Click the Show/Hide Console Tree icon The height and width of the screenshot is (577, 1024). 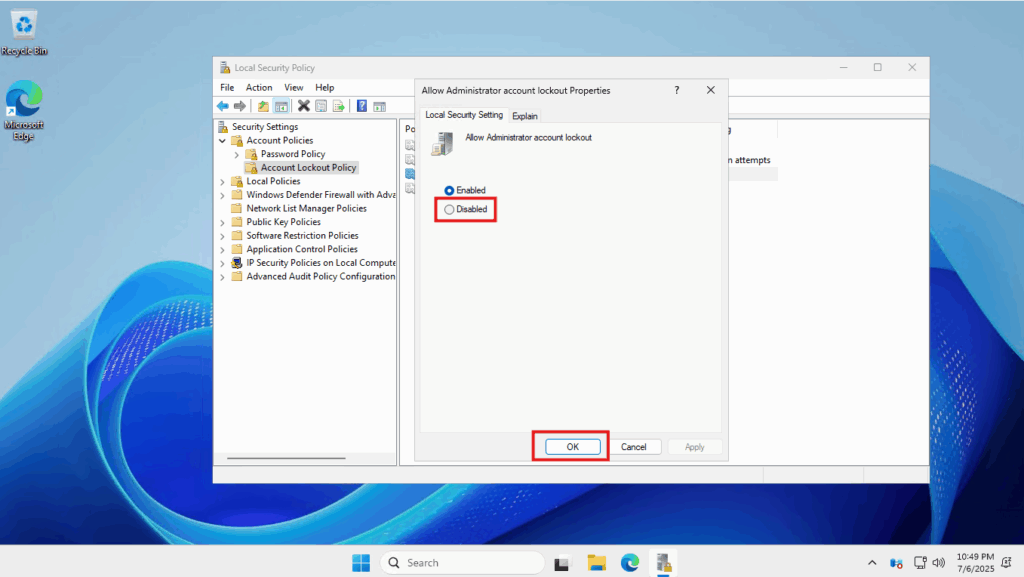(x=281, y=106)
